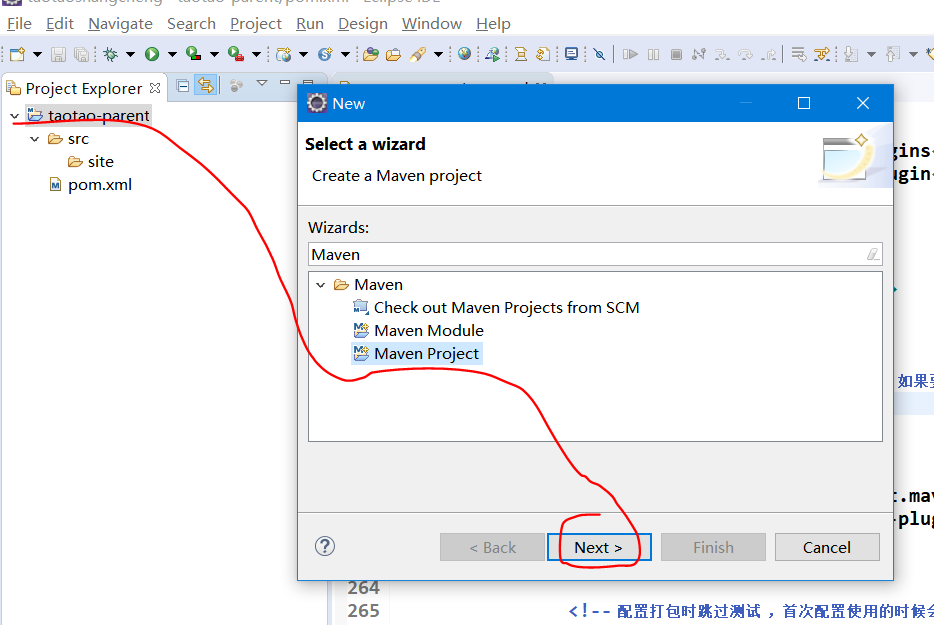This screenshot has width=934, height=625.
Task: Toggle Link with Editor in Project Explorer
Action: coord(206,86)
